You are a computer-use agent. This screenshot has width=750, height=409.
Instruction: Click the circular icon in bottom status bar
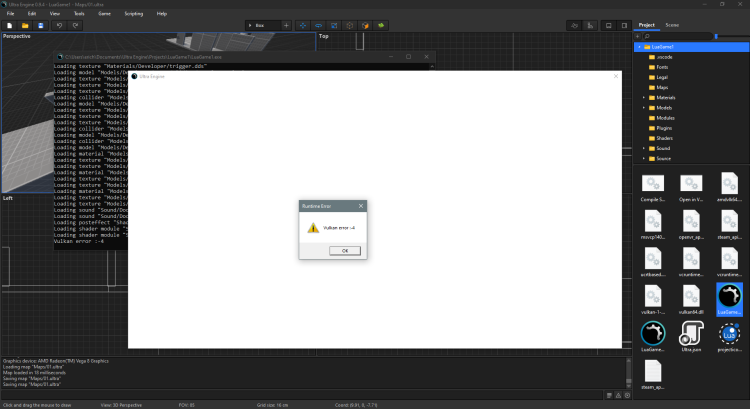628,395
